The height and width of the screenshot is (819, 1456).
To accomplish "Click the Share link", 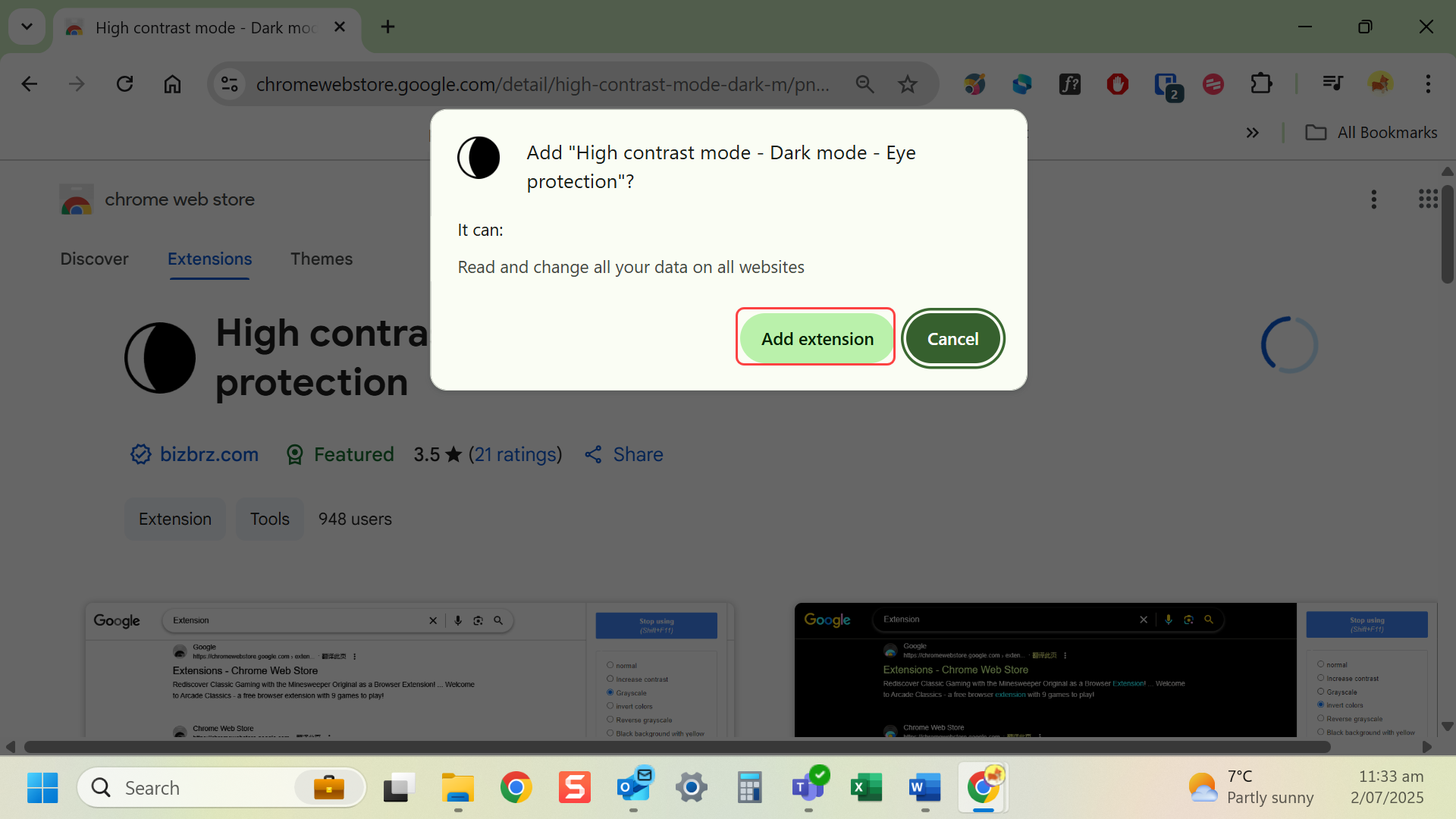I will tap(624, 454).
